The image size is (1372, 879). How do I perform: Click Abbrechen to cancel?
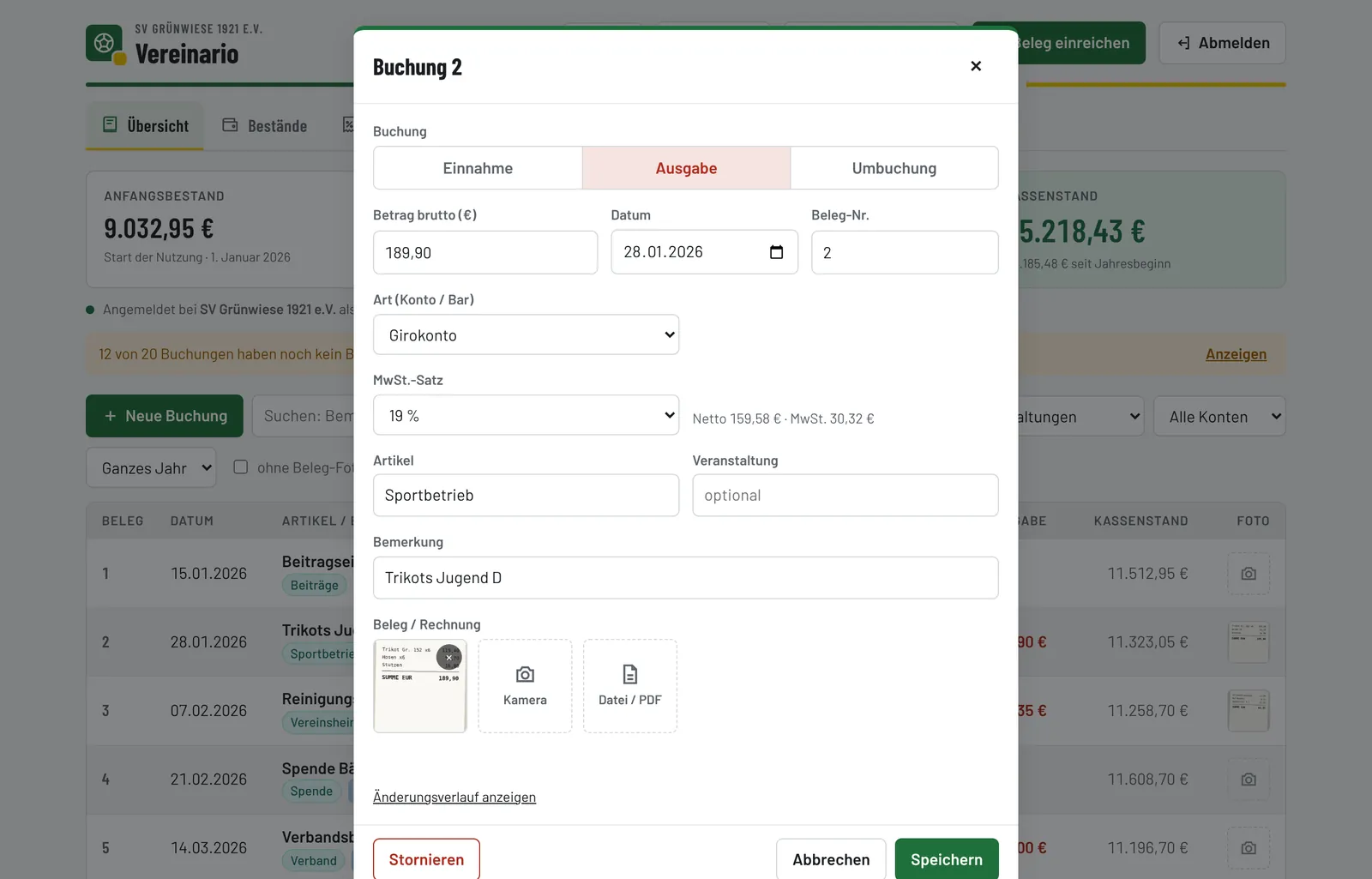pos(831,859)
